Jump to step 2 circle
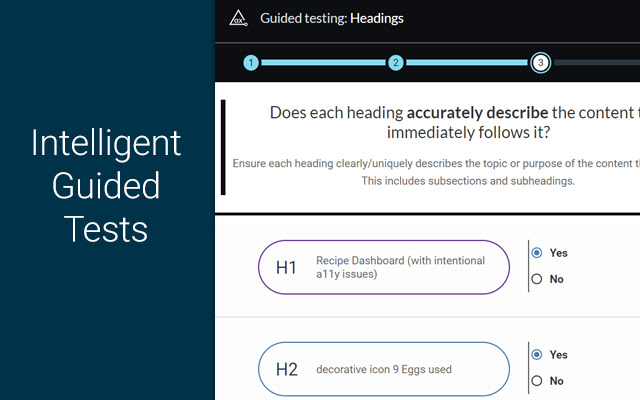This screenshot has width=640, height=400. [396, 62]
